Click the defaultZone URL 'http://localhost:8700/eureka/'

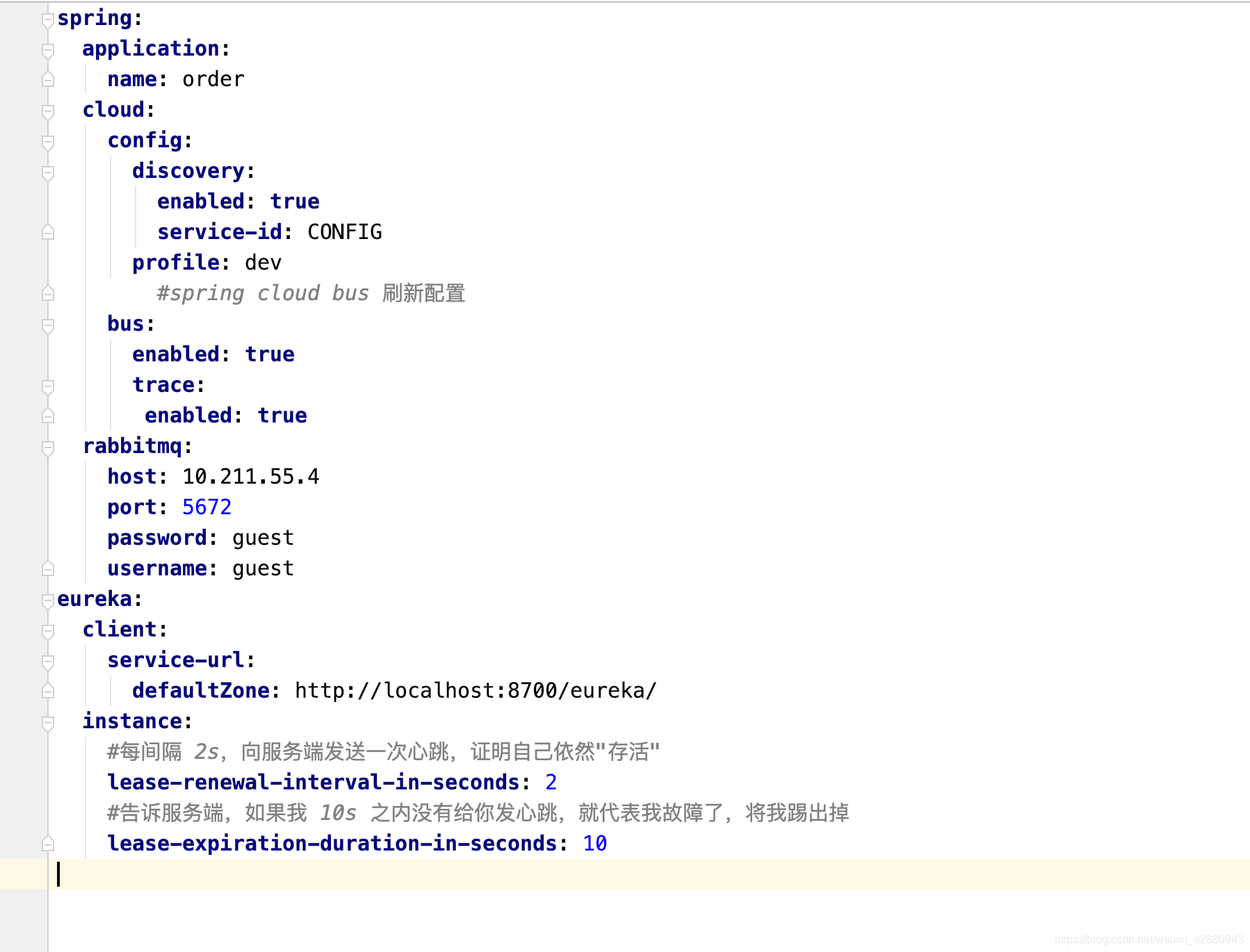tap(476, 691)
